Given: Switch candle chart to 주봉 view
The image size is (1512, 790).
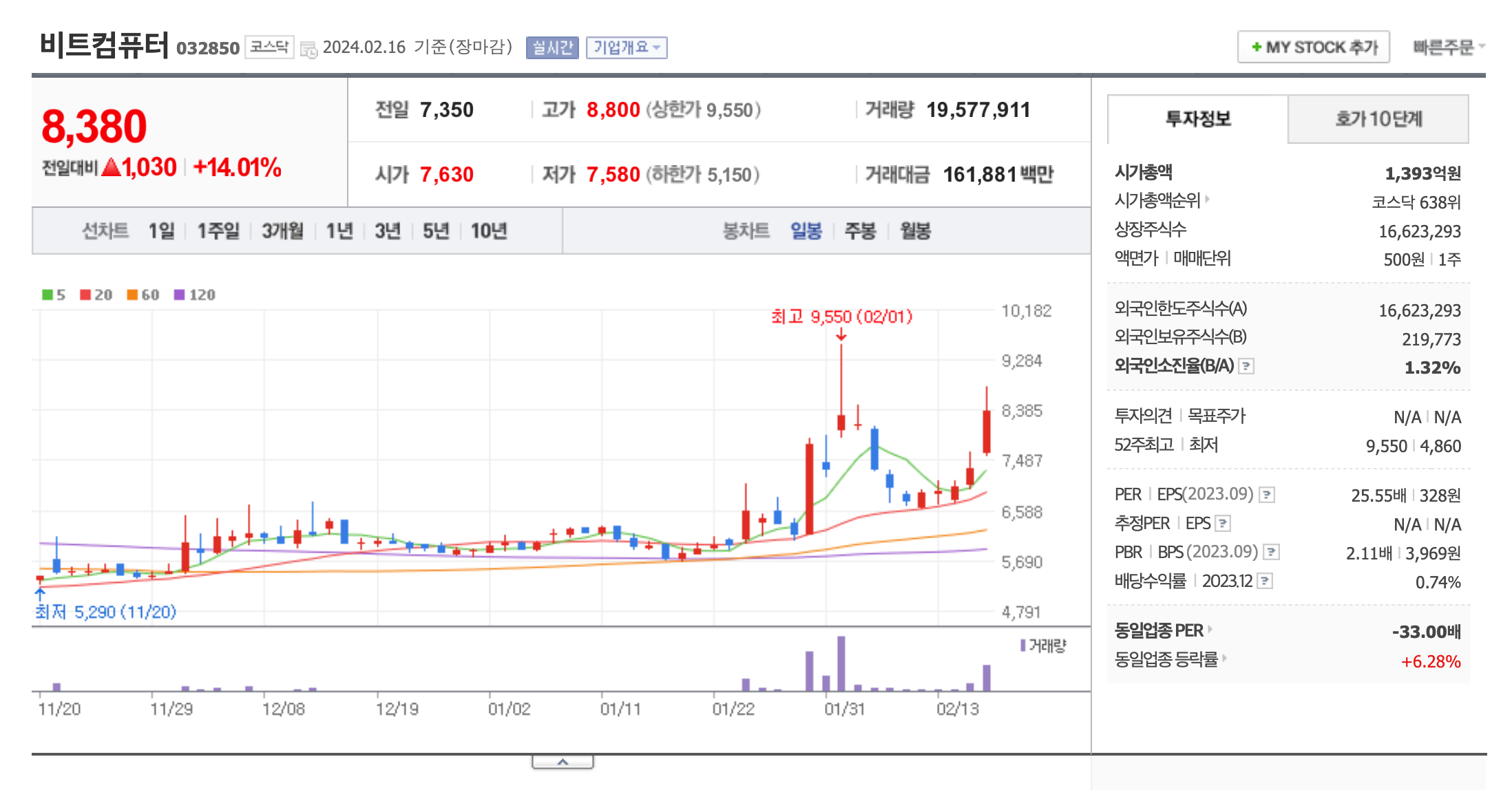Looking at the screenshot, I should (859, 231).
